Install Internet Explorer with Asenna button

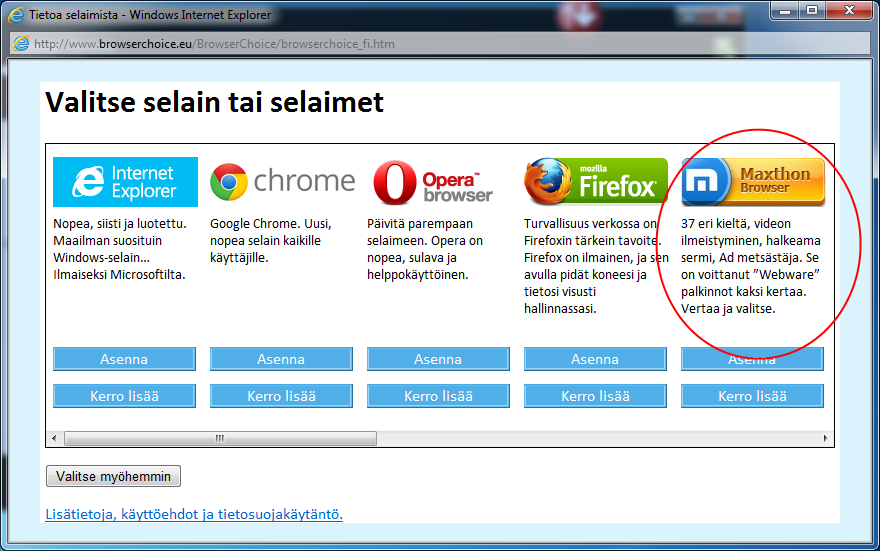[x=124, y=359]
